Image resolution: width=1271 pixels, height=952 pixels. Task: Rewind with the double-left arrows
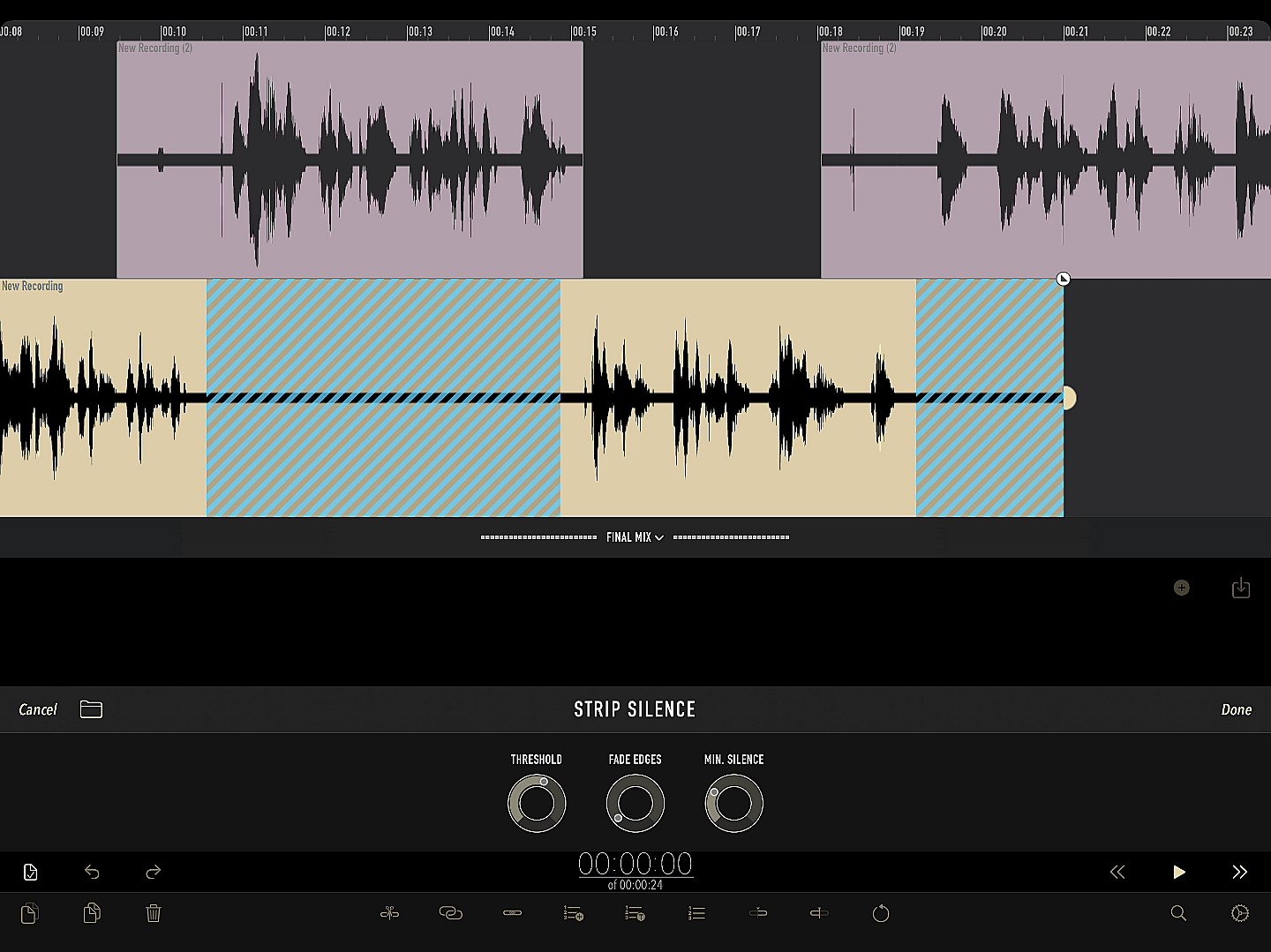pyautogui.click(x=1117, y=872)
